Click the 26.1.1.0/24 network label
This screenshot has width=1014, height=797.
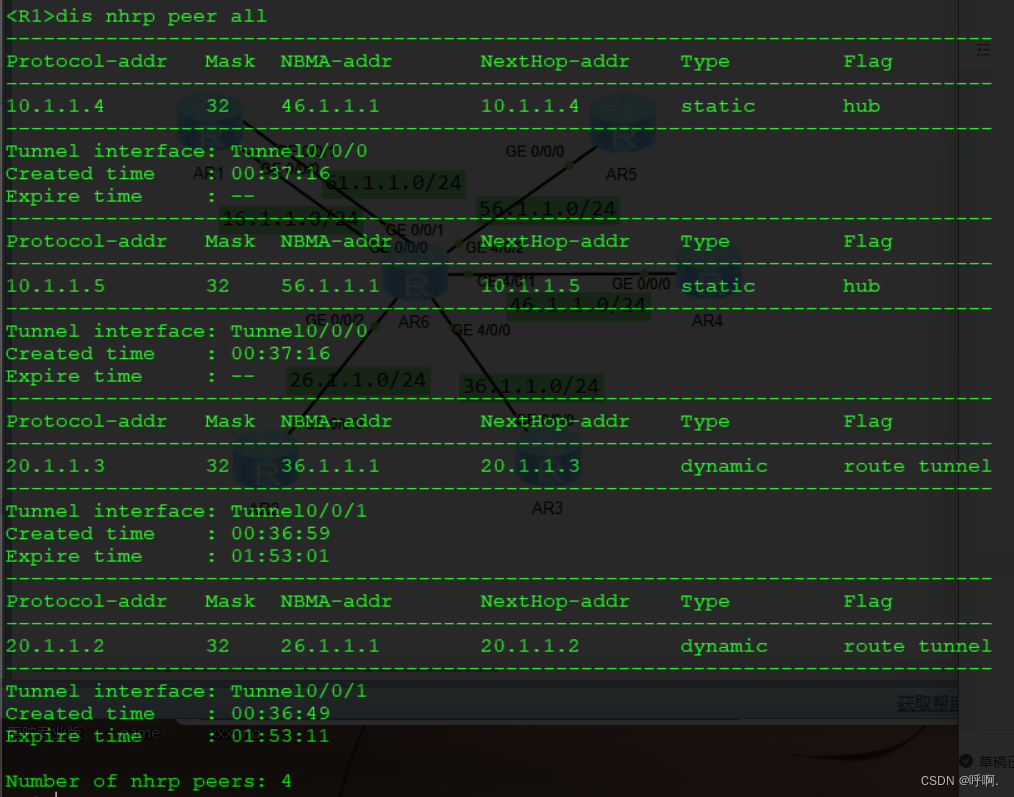tap(357, 379)
